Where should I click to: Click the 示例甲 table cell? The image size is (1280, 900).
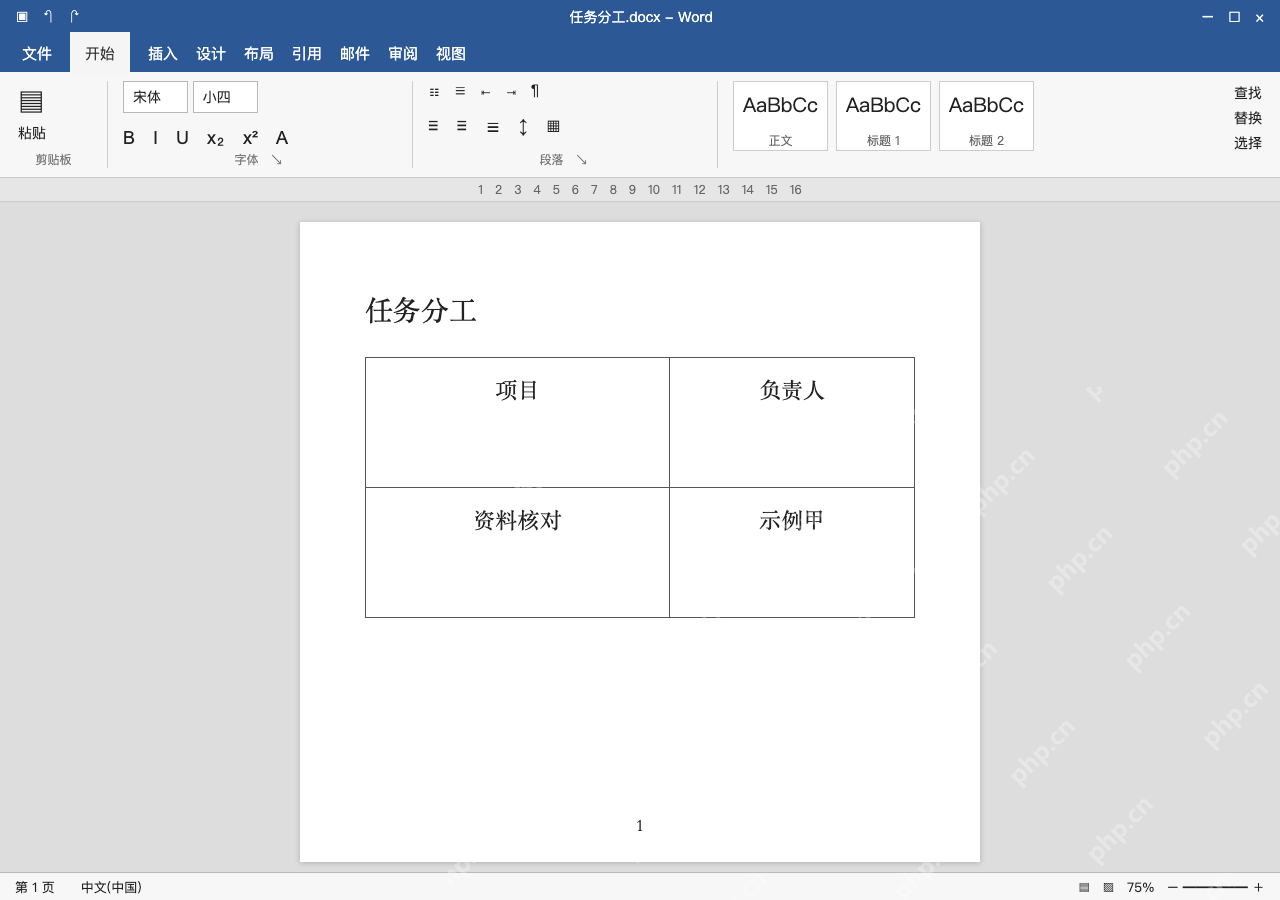coord(792,552)
